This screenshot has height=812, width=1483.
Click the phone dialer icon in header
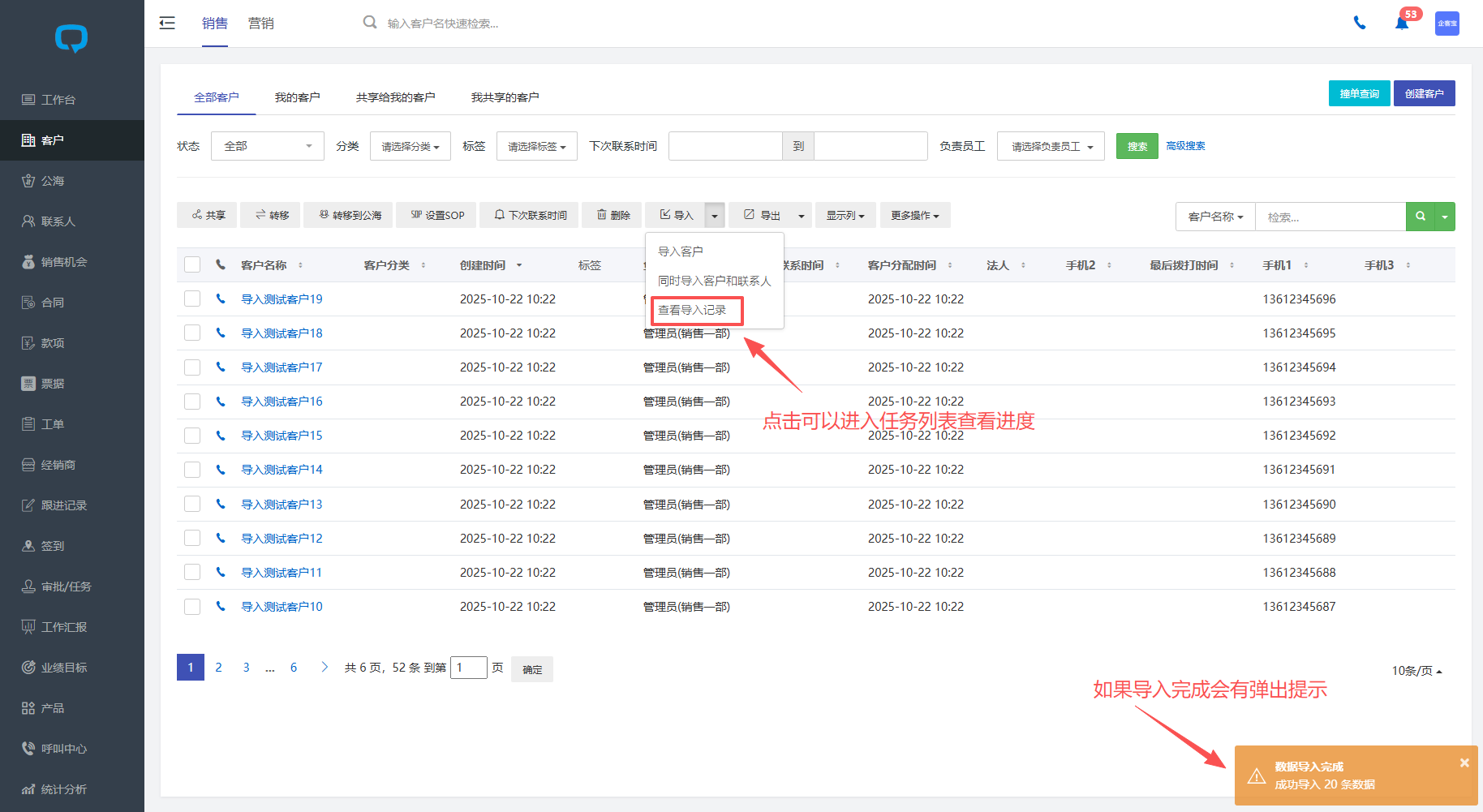tap(1360, 23)
